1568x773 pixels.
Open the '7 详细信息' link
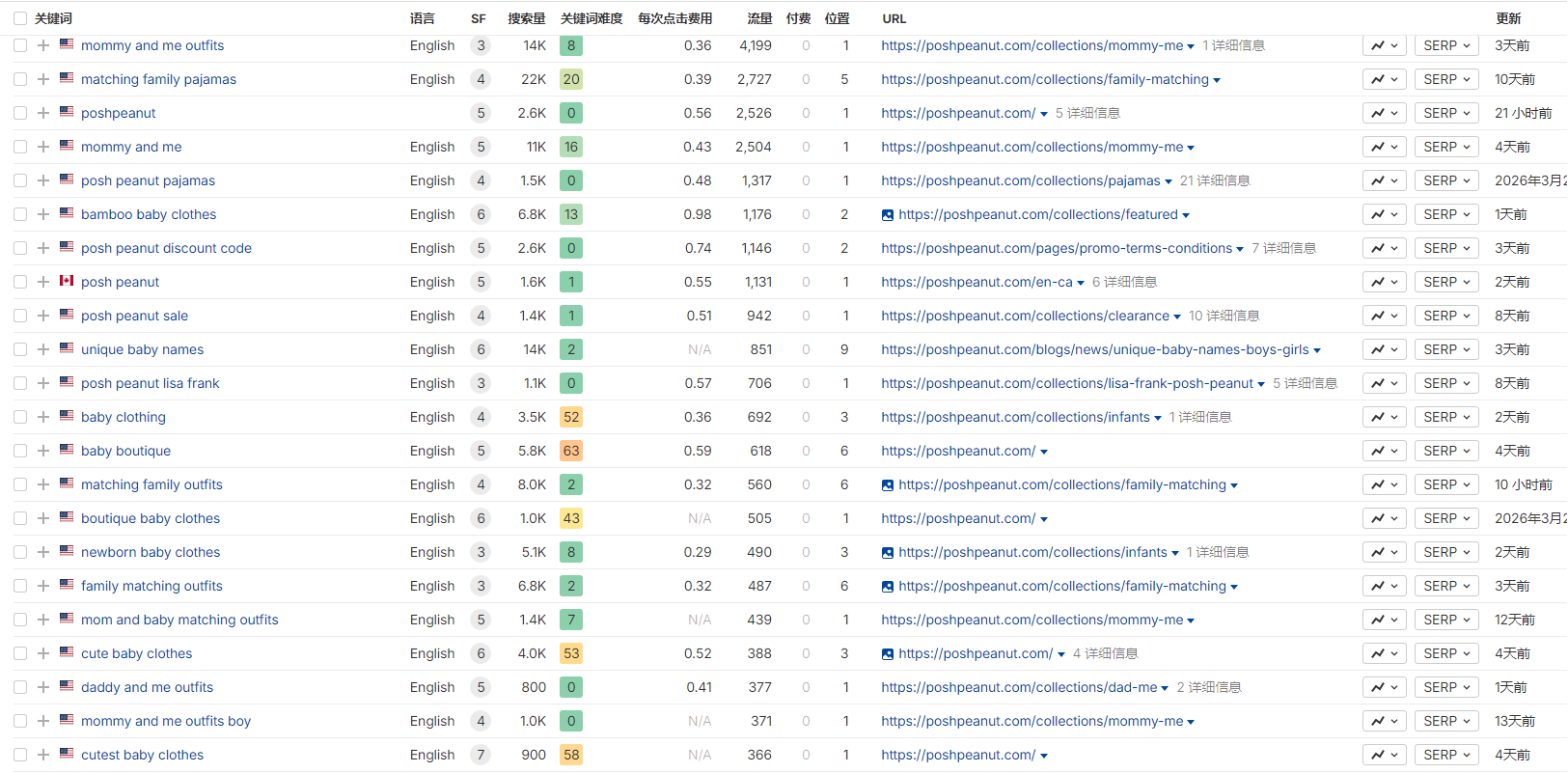(x=1283, y=248)
